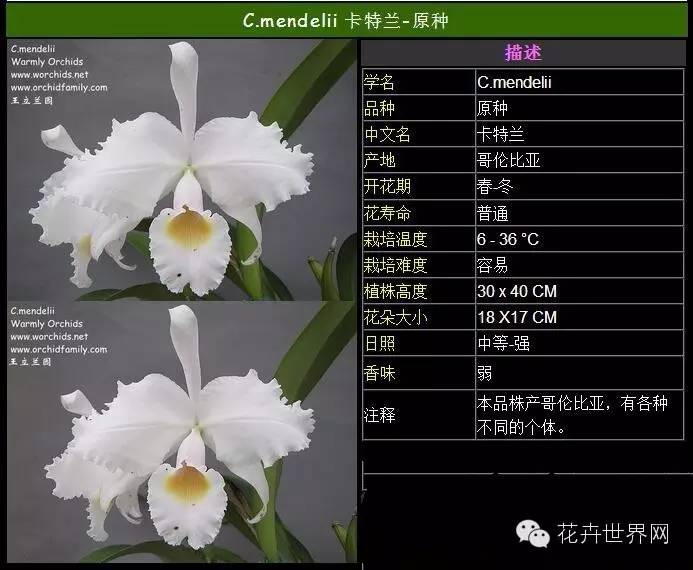
Task: Click the 18 X17 CM flower size value
Action: point(517,317)
